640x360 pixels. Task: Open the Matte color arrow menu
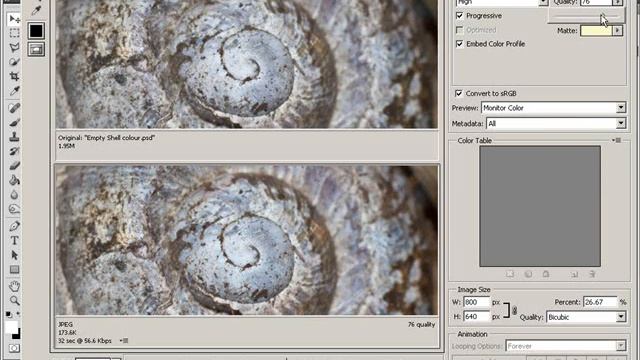point(618,31)
